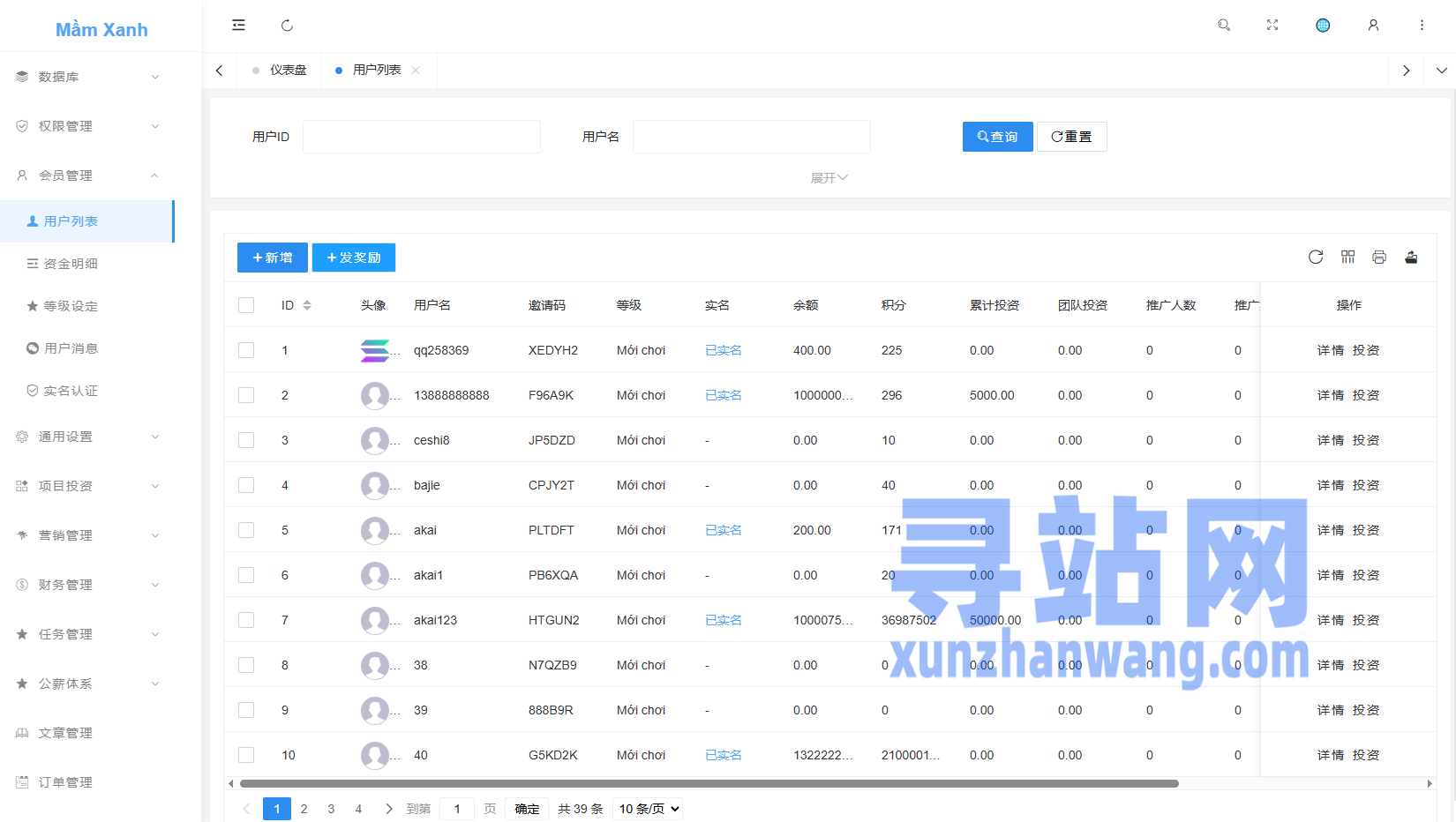Focus the page number jump input
The height and width of the screenshot is (822, 1456).
457,809
